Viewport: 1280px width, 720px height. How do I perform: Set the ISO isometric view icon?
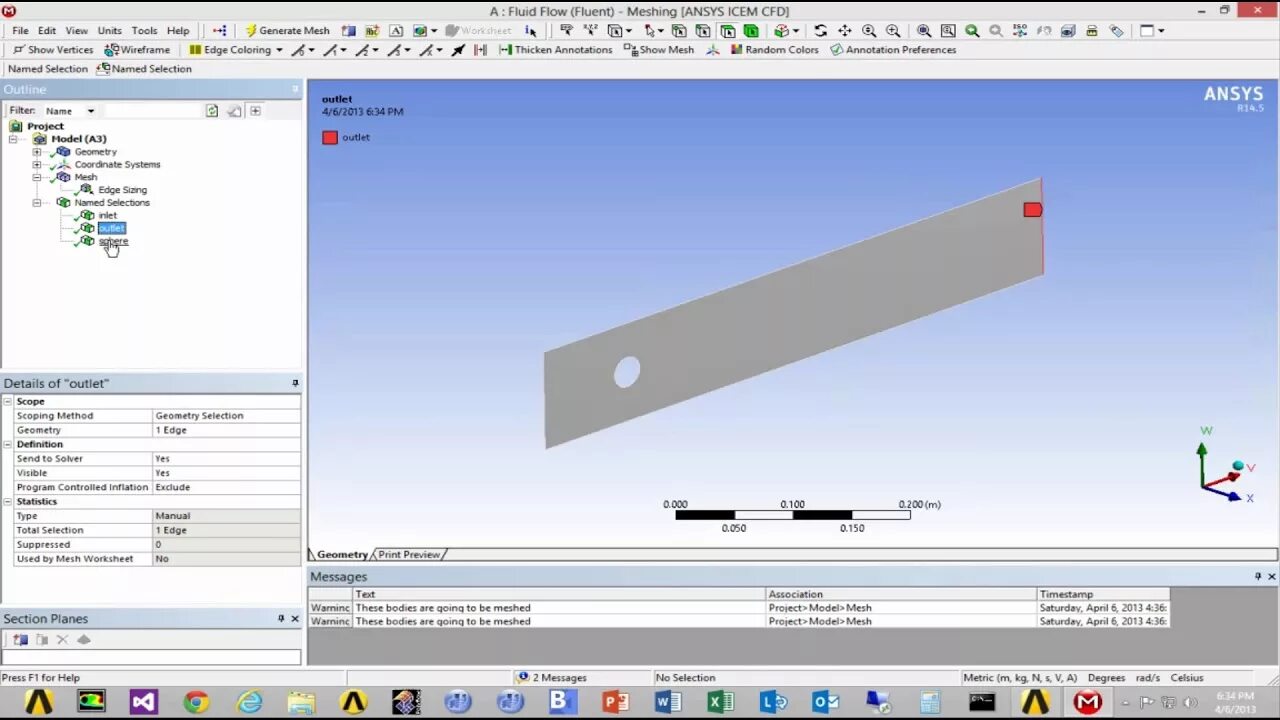(x=1020, y=30)
